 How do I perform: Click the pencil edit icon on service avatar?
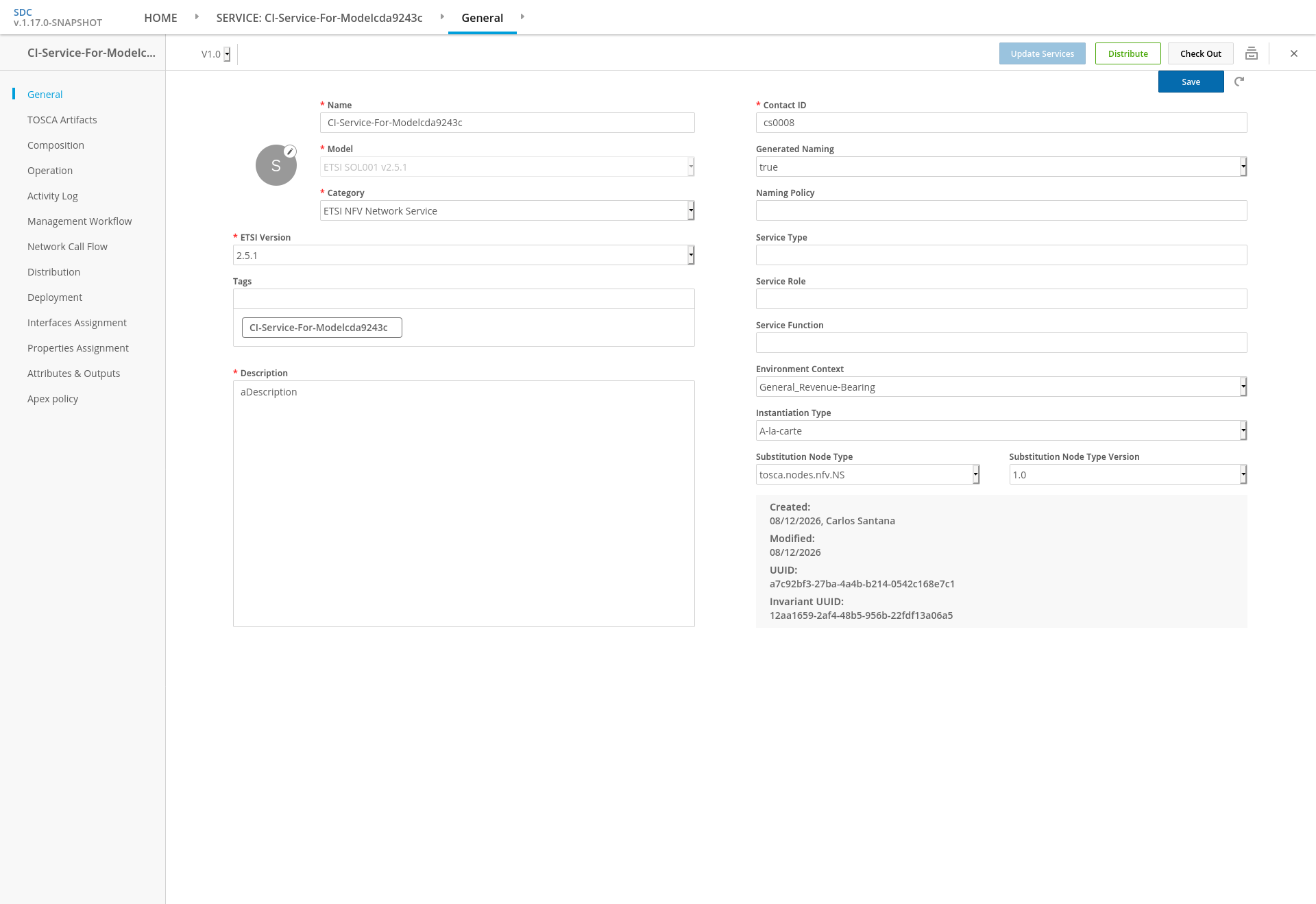(291, 151)
